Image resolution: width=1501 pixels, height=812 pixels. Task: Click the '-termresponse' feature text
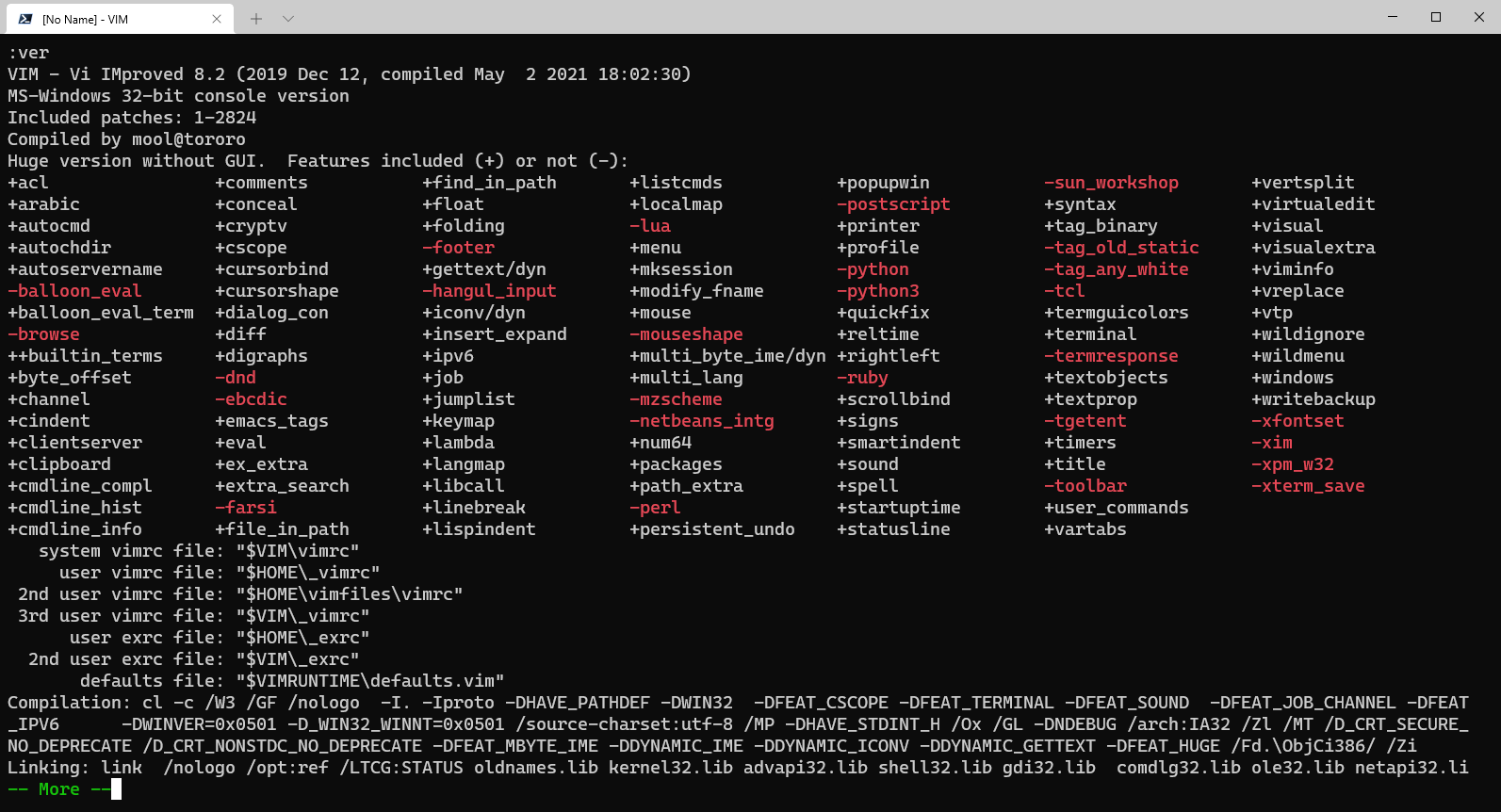pyautogui.click(x=1111, y=356)
